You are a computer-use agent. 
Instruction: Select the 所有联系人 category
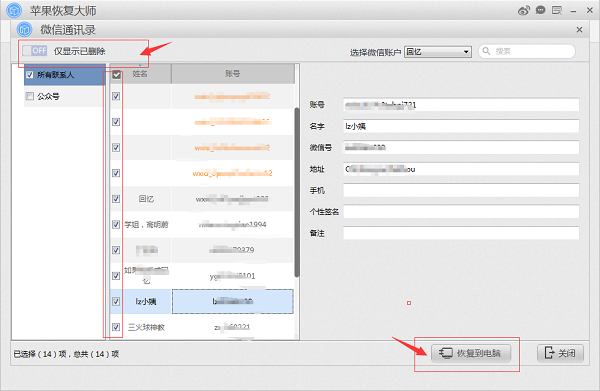point(65,75)
